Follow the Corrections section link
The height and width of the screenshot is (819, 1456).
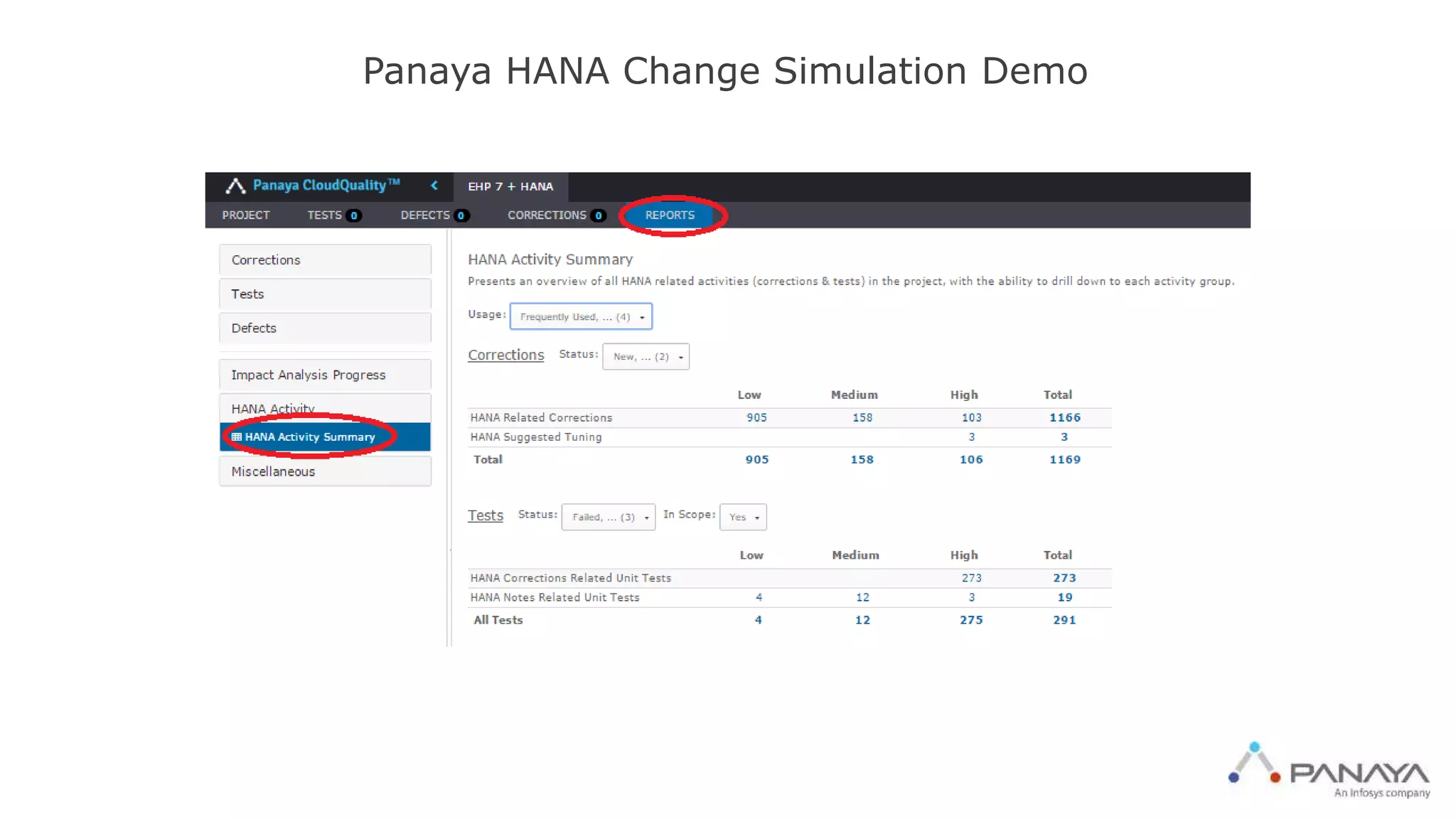pyautogui.click(x=505, y=355)
